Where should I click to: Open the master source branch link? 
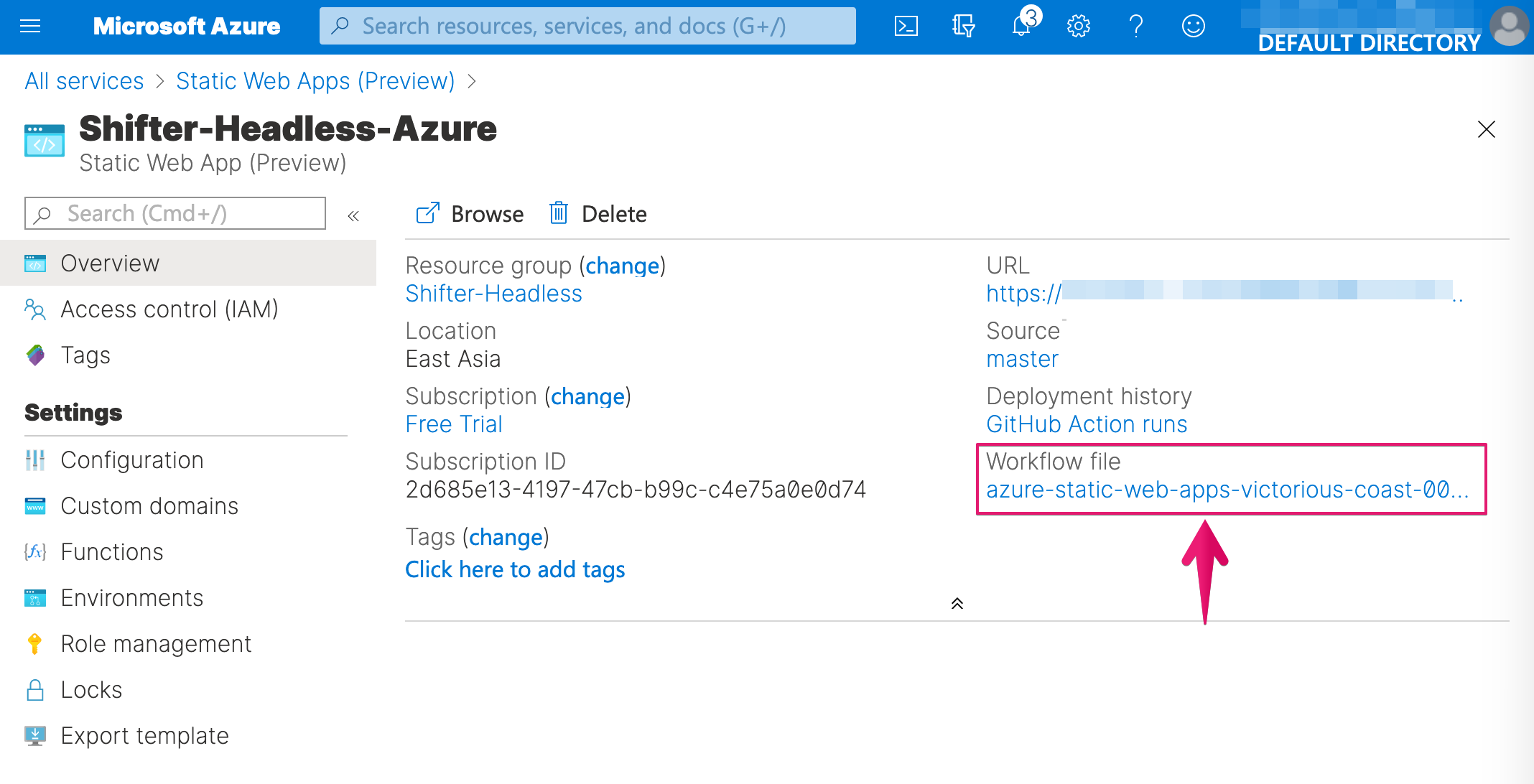(1022, 359)
